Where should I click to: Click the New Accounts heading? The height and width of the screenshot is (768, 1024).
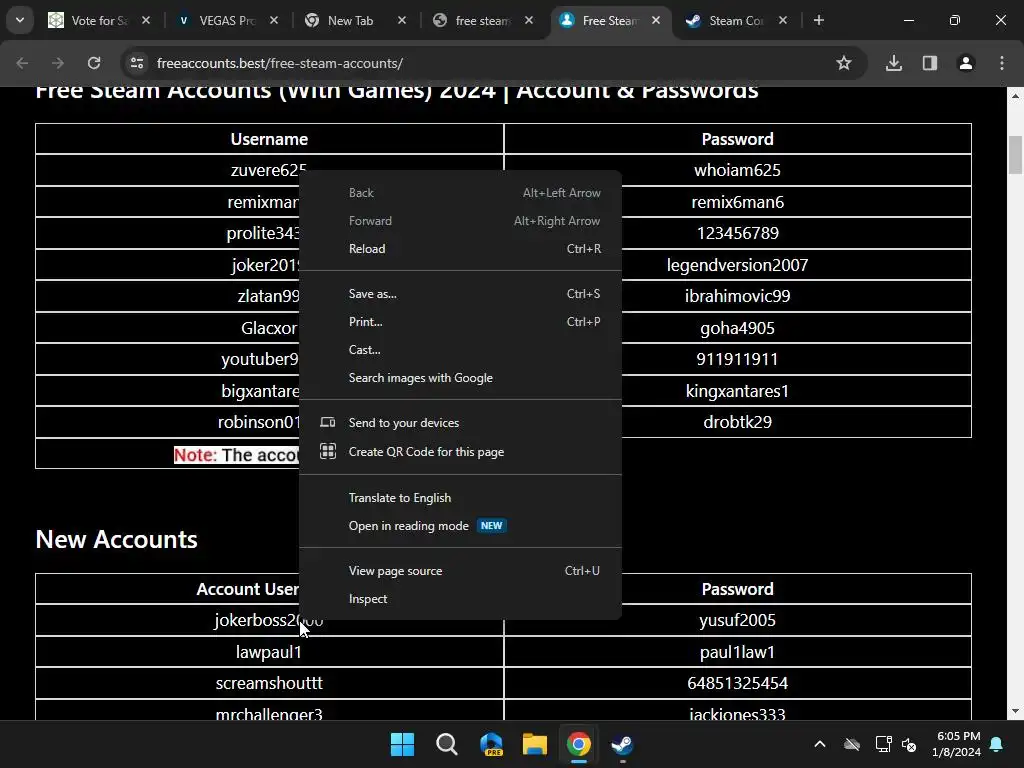pyautogui.click(x=116, y=539)
